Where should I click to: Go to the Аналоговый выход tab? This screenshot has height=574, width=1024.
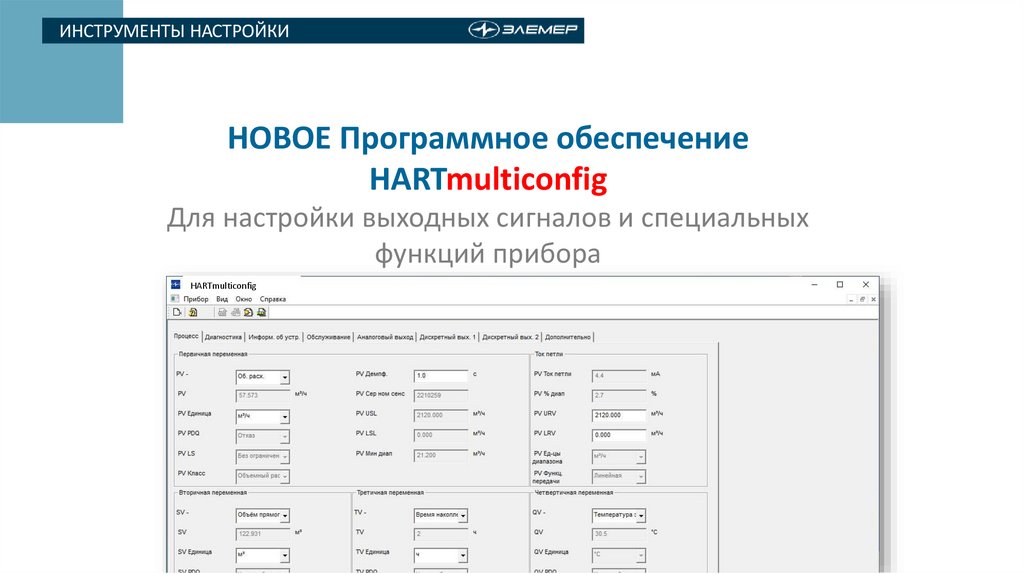(385, 337)
